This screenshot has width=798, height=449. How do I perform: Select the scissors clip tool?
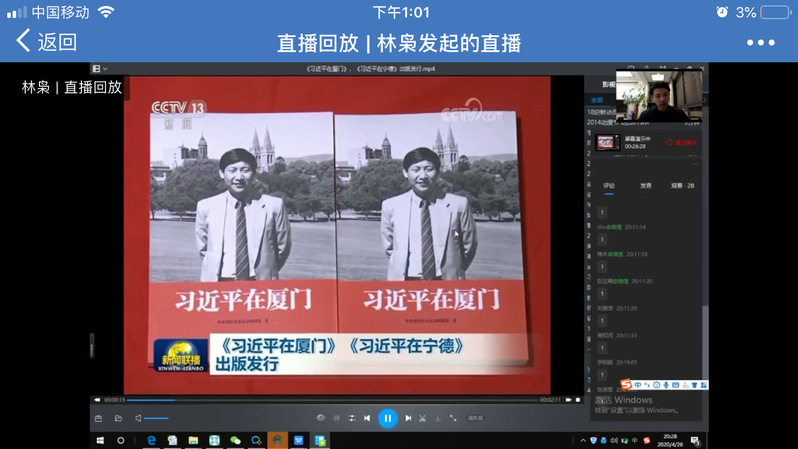pos(422,418)
